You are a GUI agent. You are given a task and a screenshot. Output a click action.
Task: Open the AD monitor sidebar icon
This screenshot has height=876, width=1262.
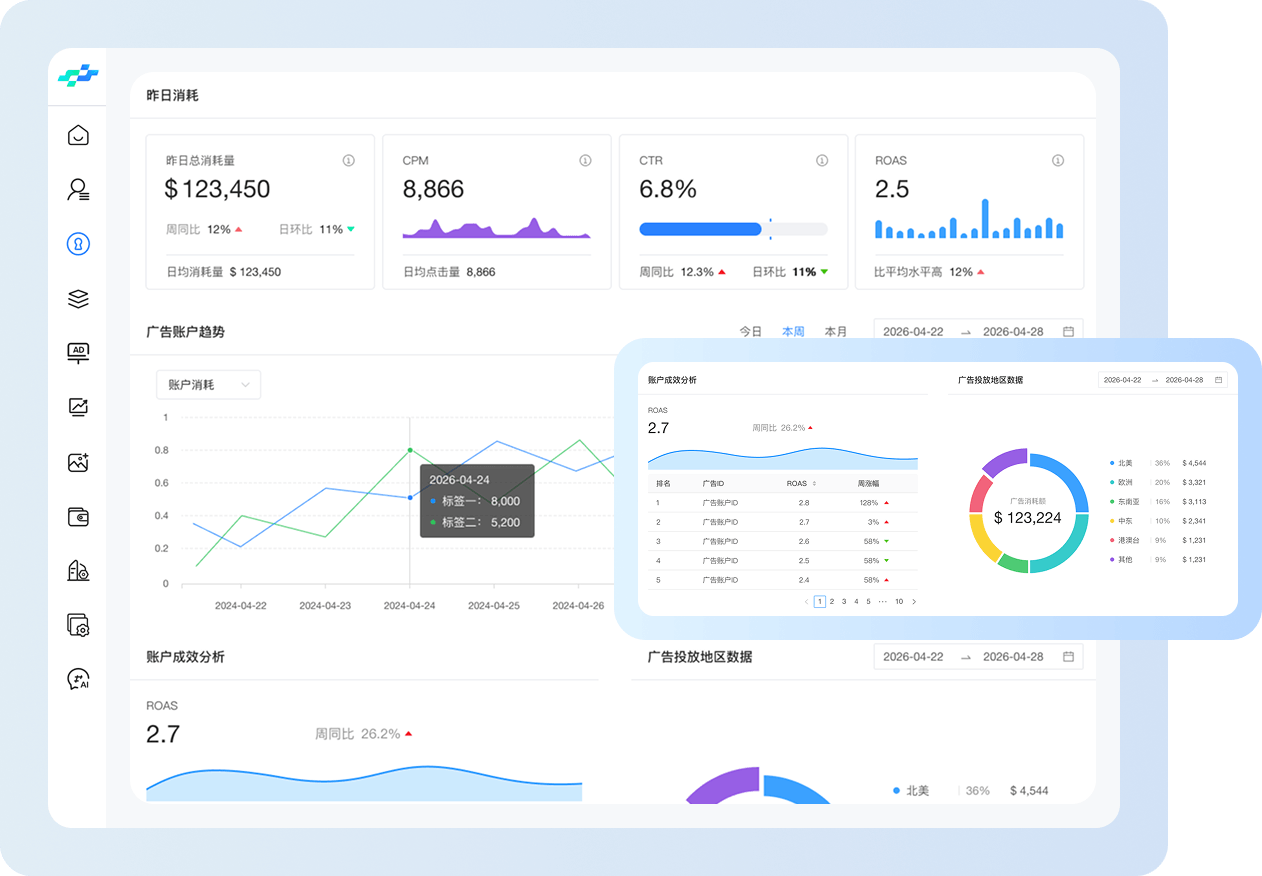point(78,352)
